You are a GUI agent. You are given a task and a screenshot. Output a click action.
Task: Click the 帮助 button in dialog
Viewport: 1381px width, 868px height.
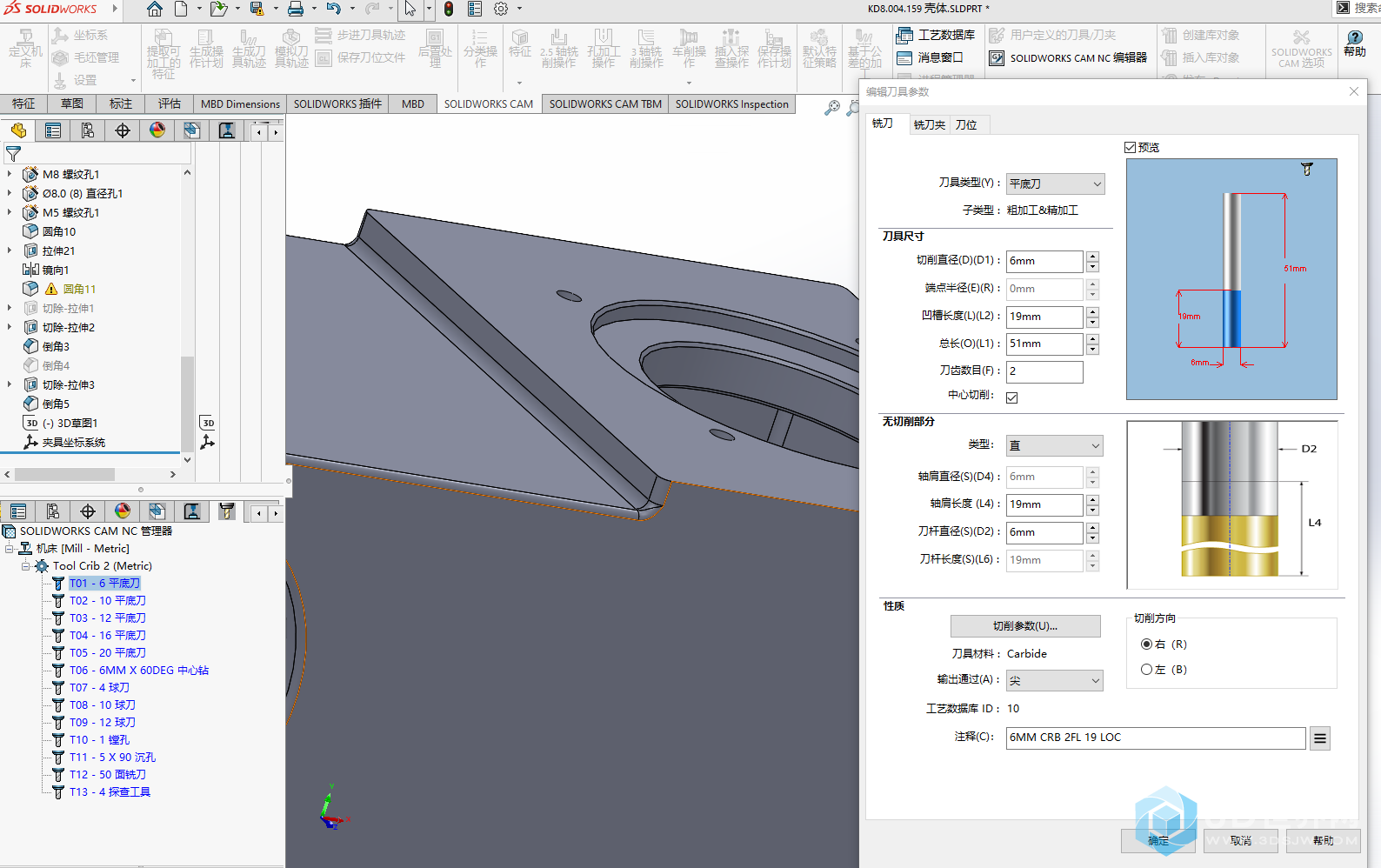[1323, 841]
